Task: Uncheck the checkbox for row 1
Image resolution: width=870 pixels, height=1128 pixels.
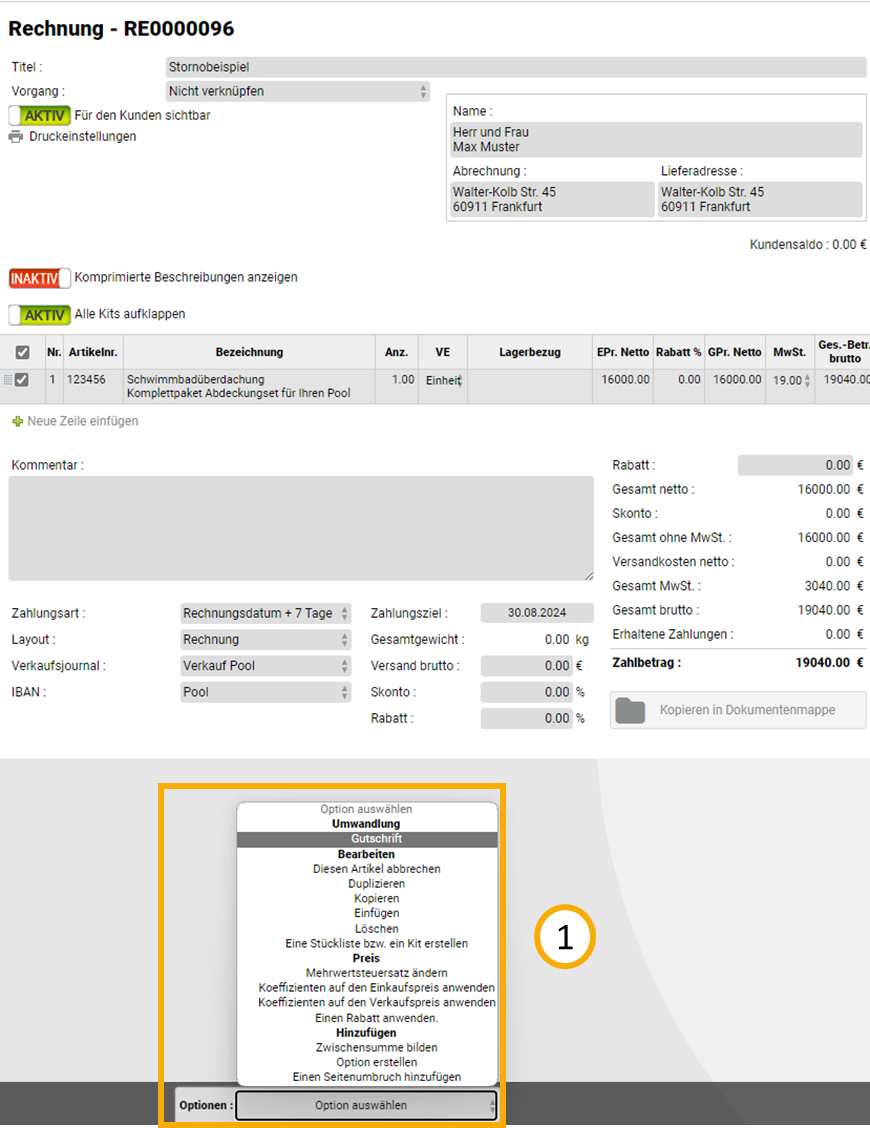Action: (22, 380)
